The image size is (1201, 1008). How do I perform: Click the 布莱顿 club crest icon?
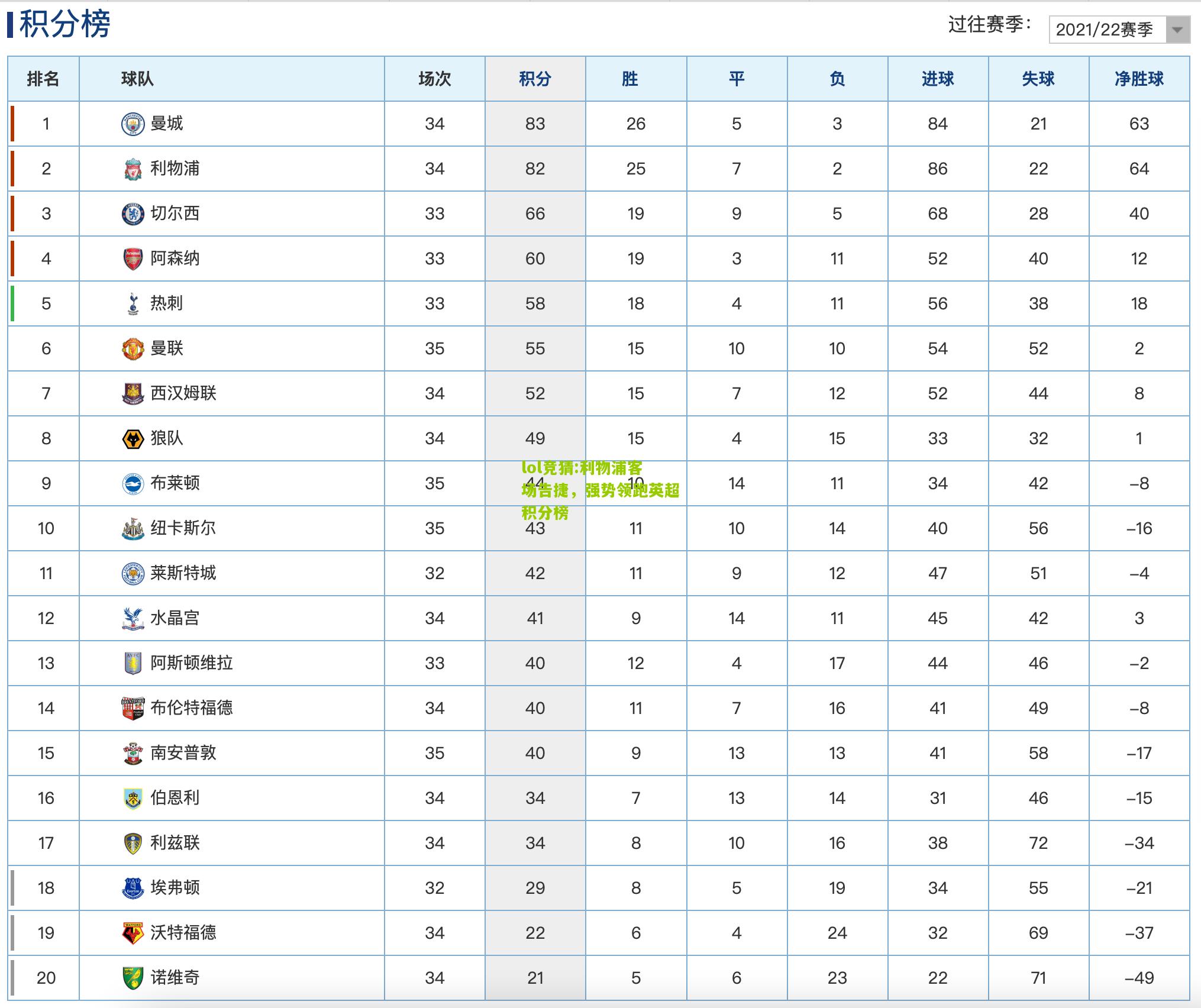pyautogui.click(x=133, y=484)
